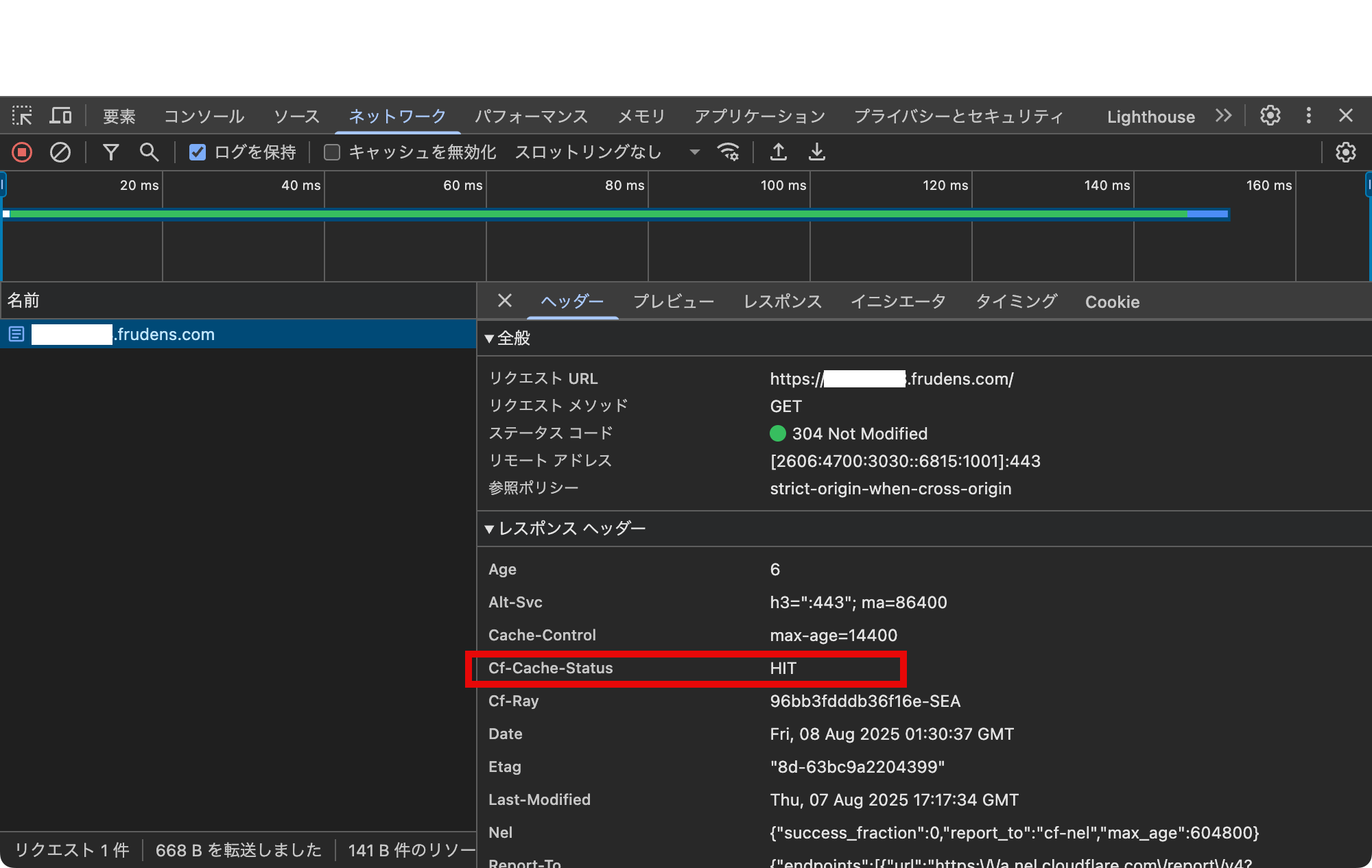Clear the network log
This screenshot has width=1372, height=868.
[x=60, y=152]
